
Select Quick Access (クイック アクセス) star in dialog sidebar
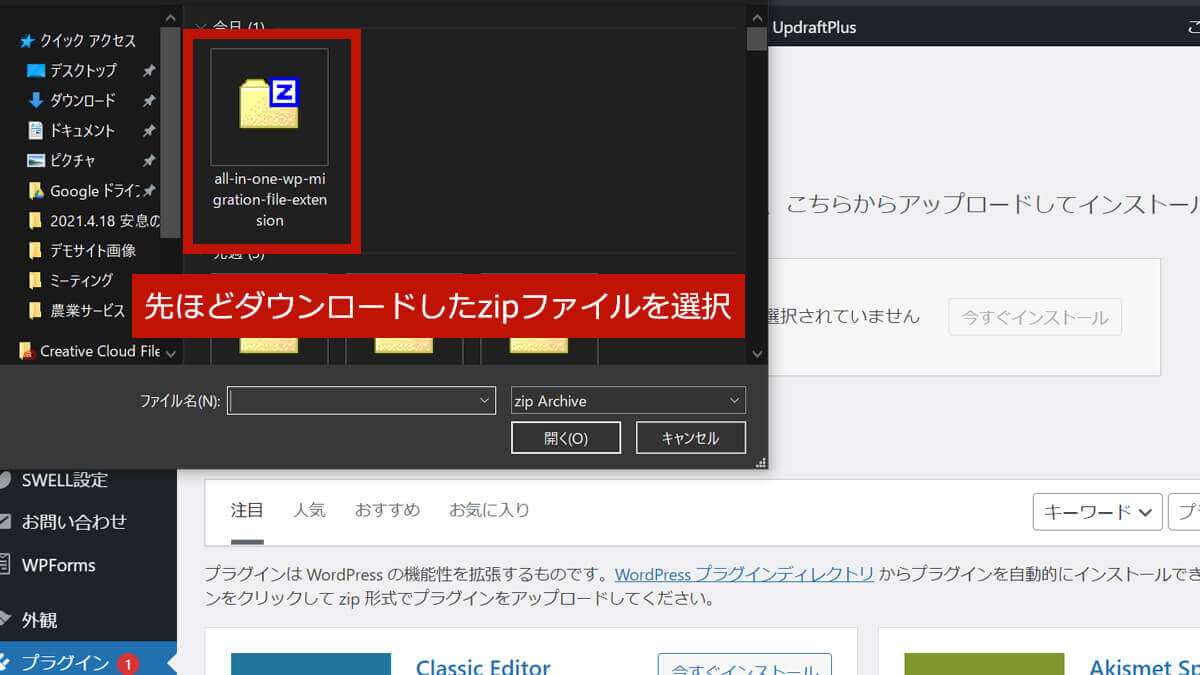pyautogui.click(x=27, y=41)
